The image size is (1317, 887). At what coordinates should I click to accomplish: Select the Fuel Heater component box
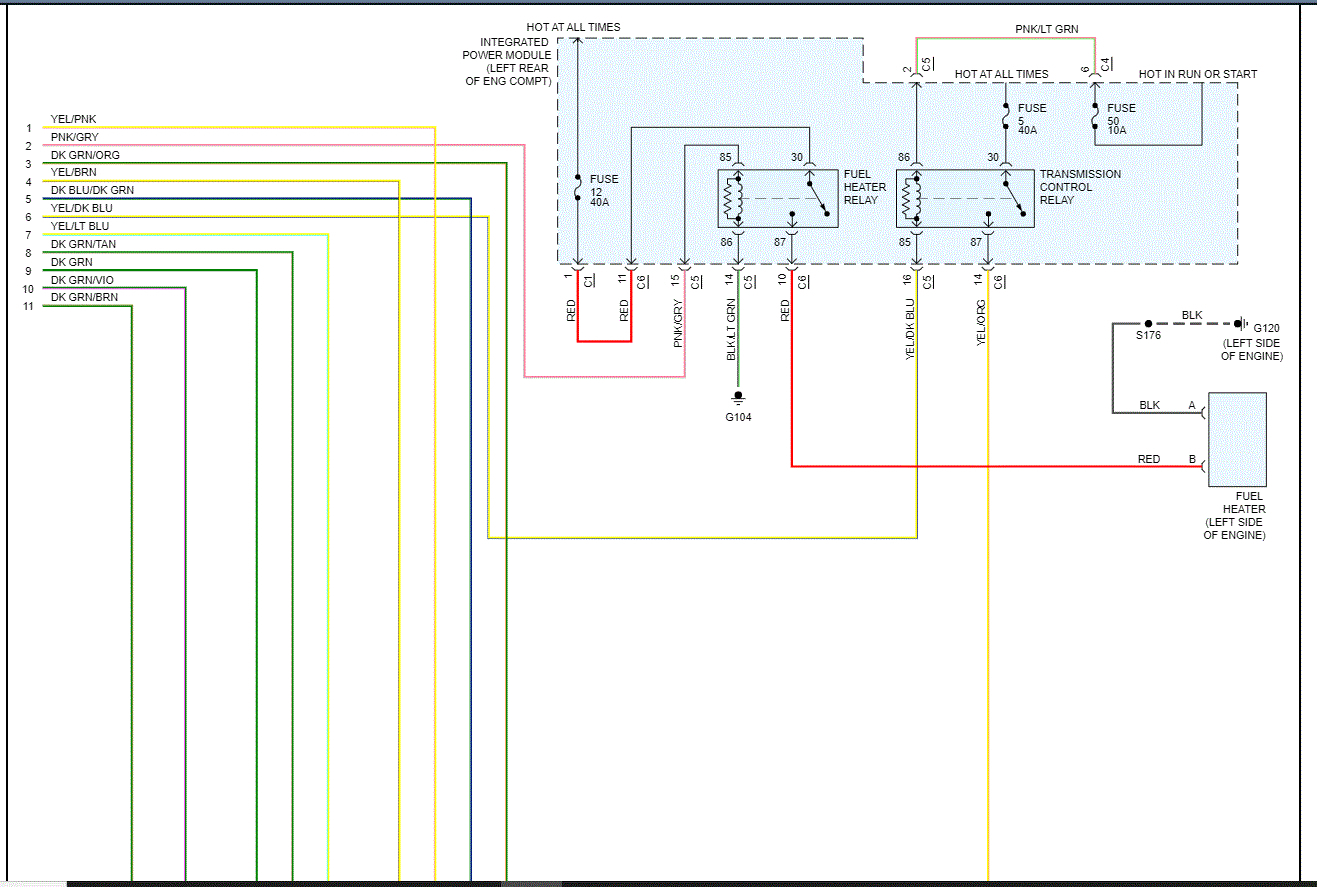click(x=1237, y=439)
